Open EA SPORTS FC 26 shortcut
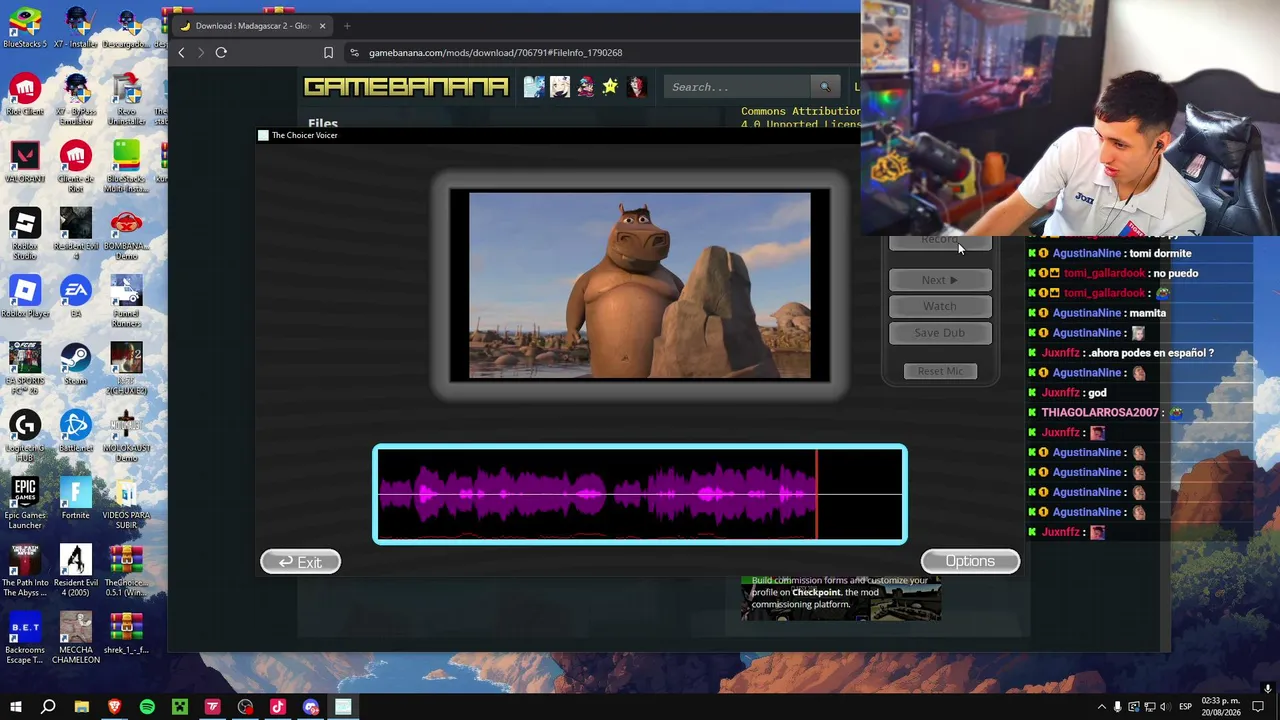 tap(25, 368)
